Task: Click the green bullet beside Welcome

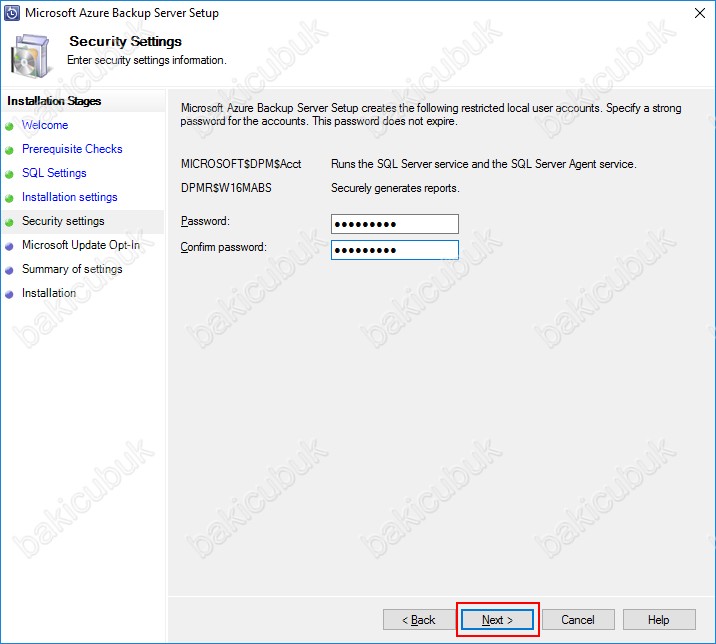Action: [x=9, y=127]
